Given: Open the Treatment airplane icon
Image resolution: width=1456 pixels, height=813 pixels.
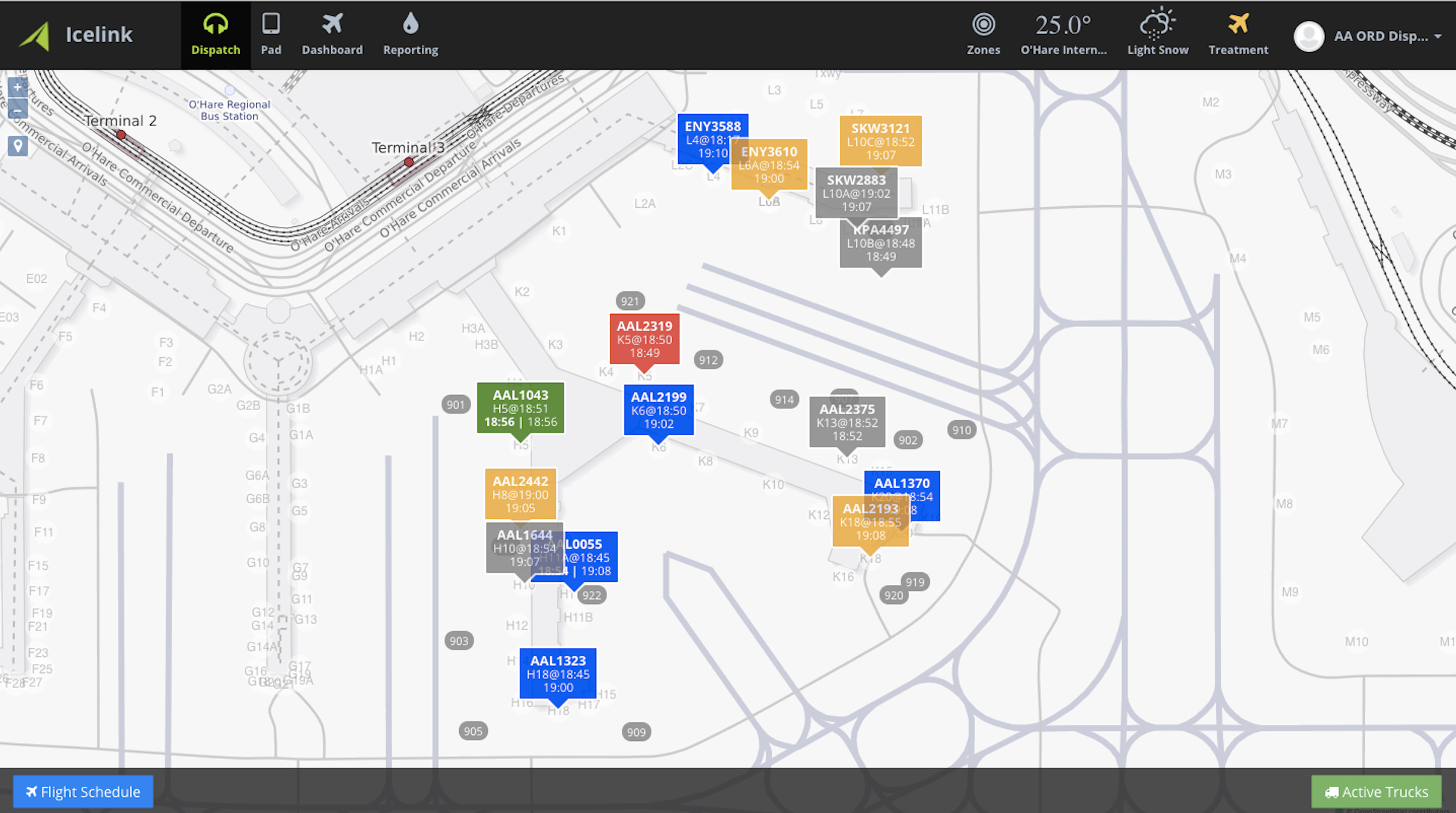Looking at the screenshot, I should (1238, 35).
